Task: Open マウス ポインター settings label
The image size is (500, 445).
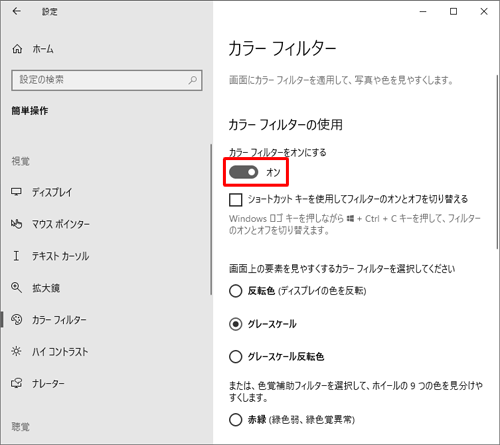Action: (x=61, y=224)
